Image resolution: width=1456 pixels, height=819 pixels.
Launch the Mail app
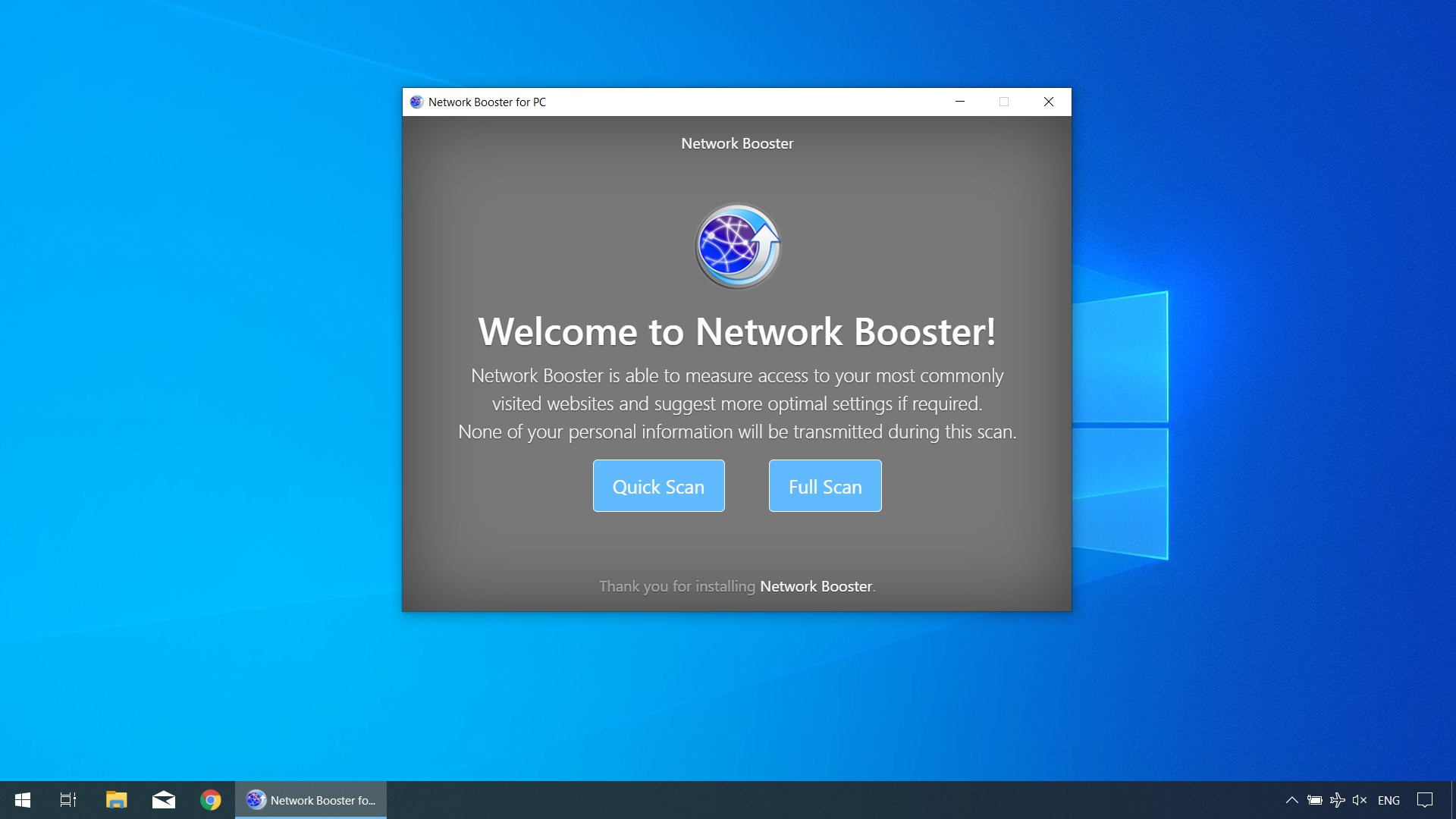163,800
